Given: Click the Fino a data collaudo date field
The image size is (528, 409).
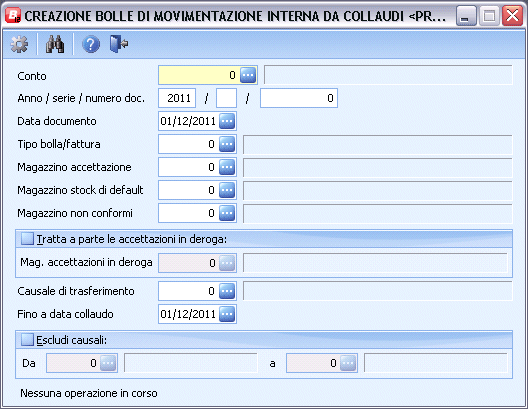Looking at the screenshot, I should tap(189, 314).
